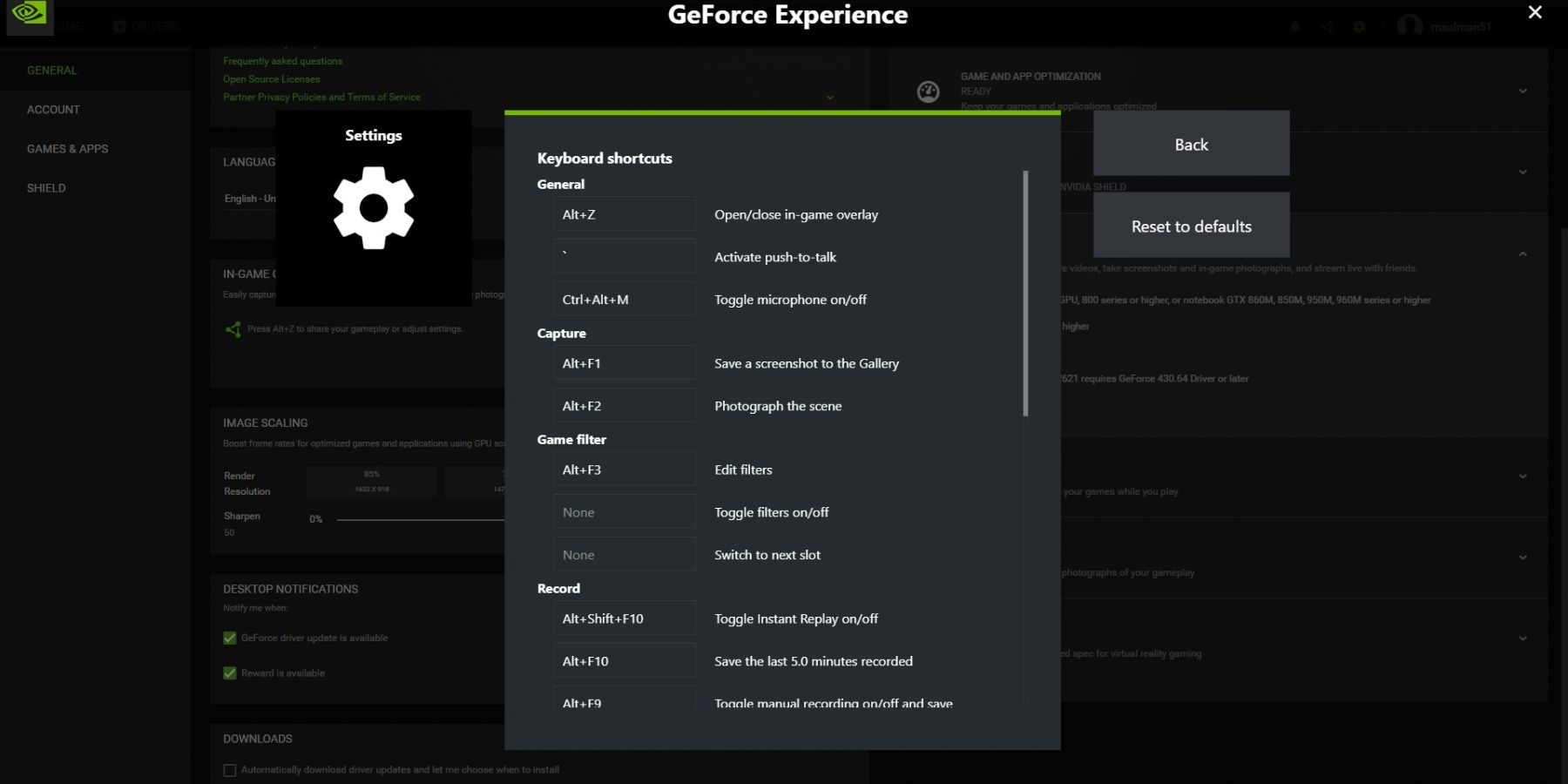This screenshot has height=784, width=1568.
Task: Open the user avatar profile icon
Action: pyautogui.click(x=1409, y=26)
